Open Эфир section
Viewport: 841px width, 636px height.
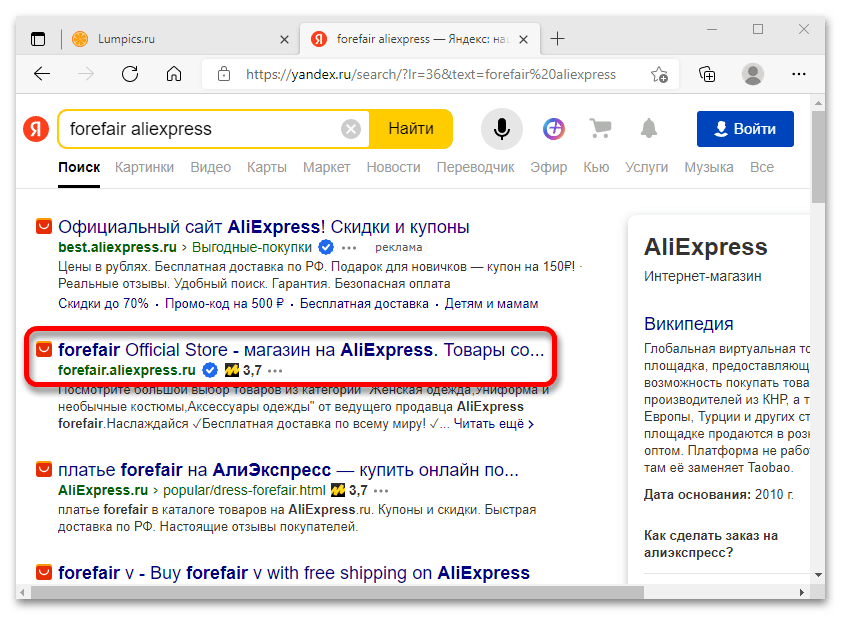pyautogui.click(x=548, y=167)
